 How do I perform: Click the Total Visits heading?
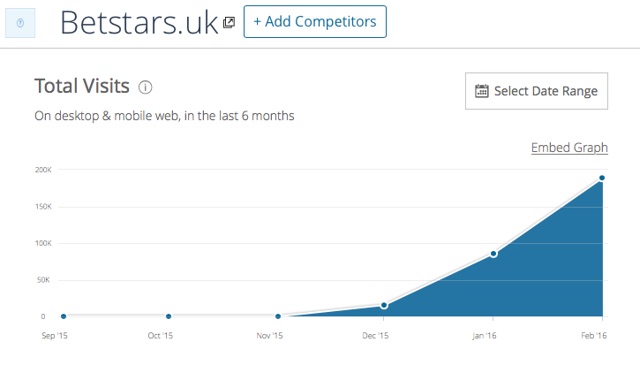(x=82, y=86)
